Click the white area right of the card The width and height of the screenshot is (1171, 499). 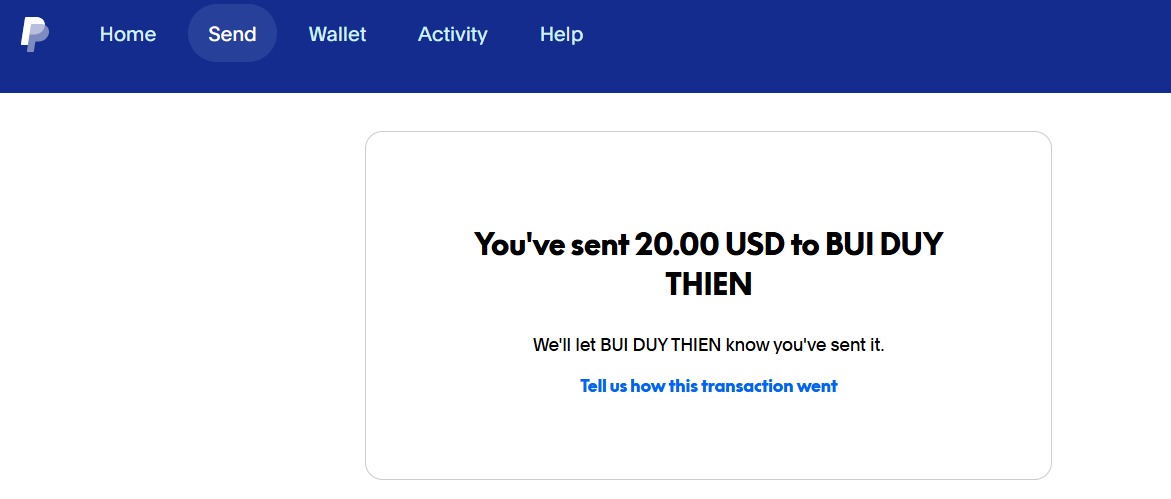1110,300
